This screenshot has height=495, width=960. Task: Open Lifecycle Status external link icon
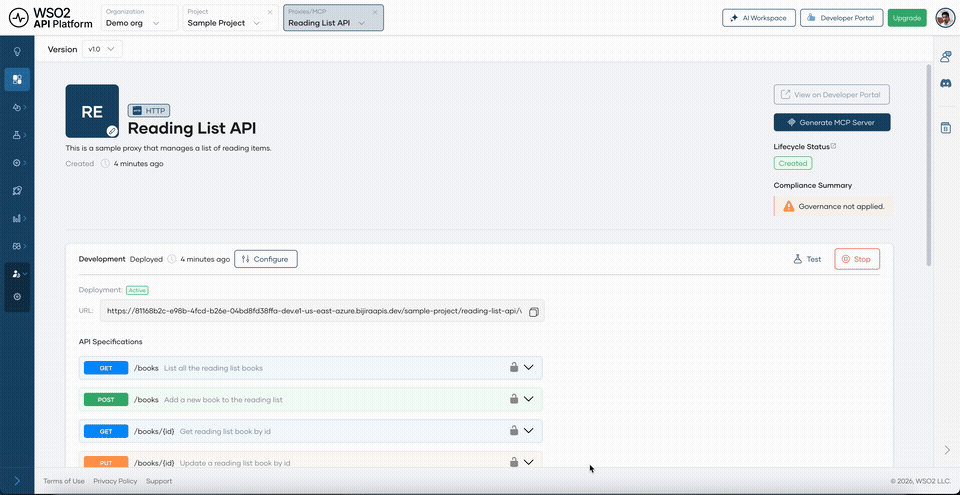pos(833,146)
